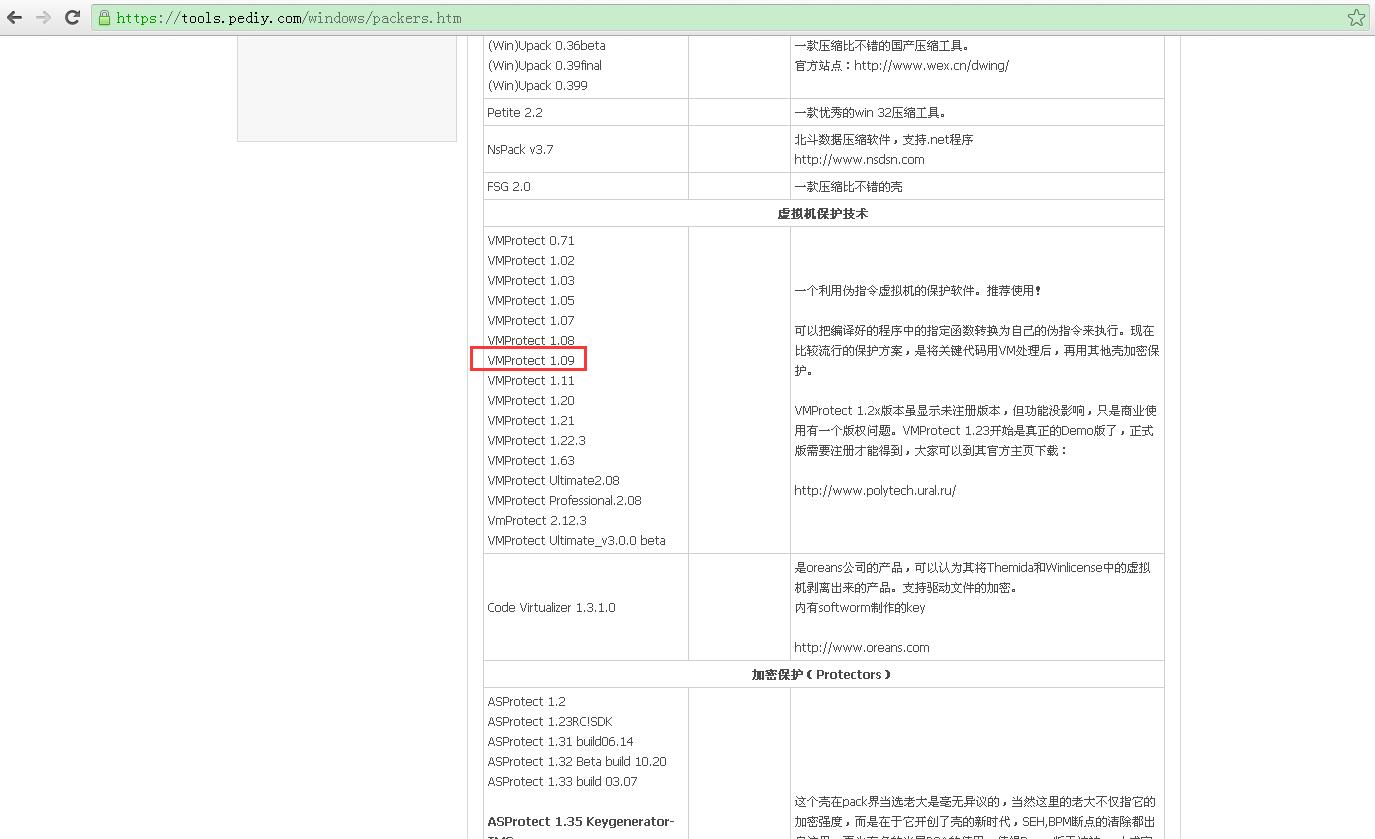This screenshot has width=1375, height=839.
Task: Click the browser forward arrow
Action: coord(43,17)
